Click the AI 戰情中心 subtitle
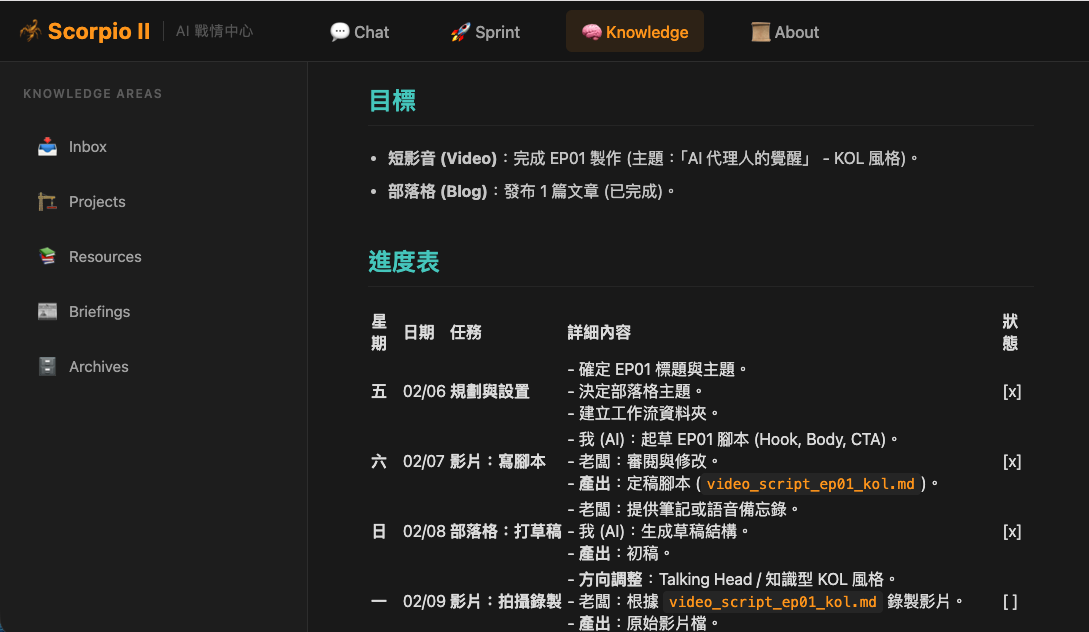The image size is (1089, 632). (x=214, y=31)
